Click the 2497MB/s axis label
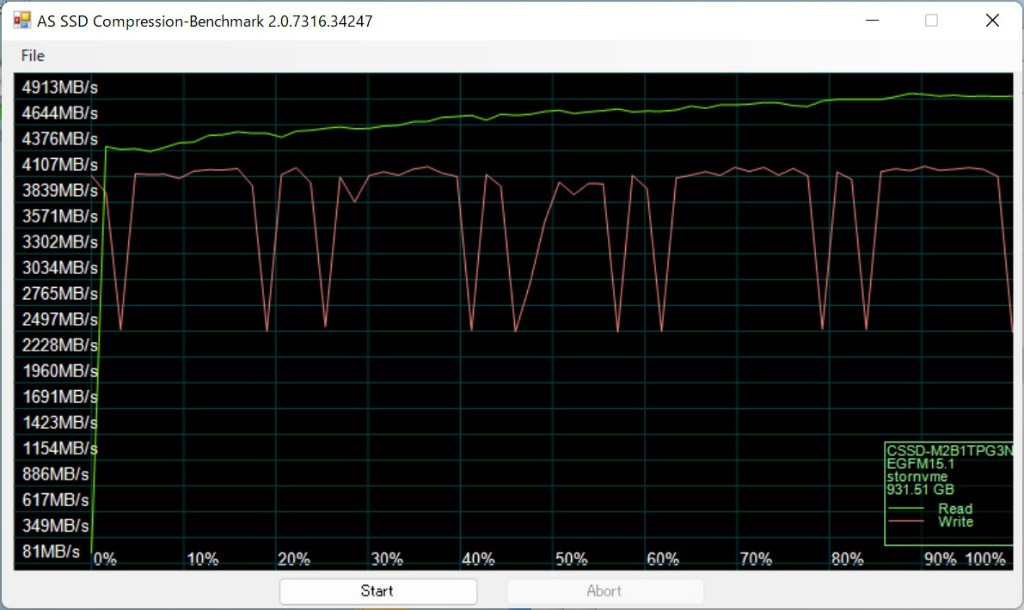Screen dimensions: 1024x610 coord(59,319)
